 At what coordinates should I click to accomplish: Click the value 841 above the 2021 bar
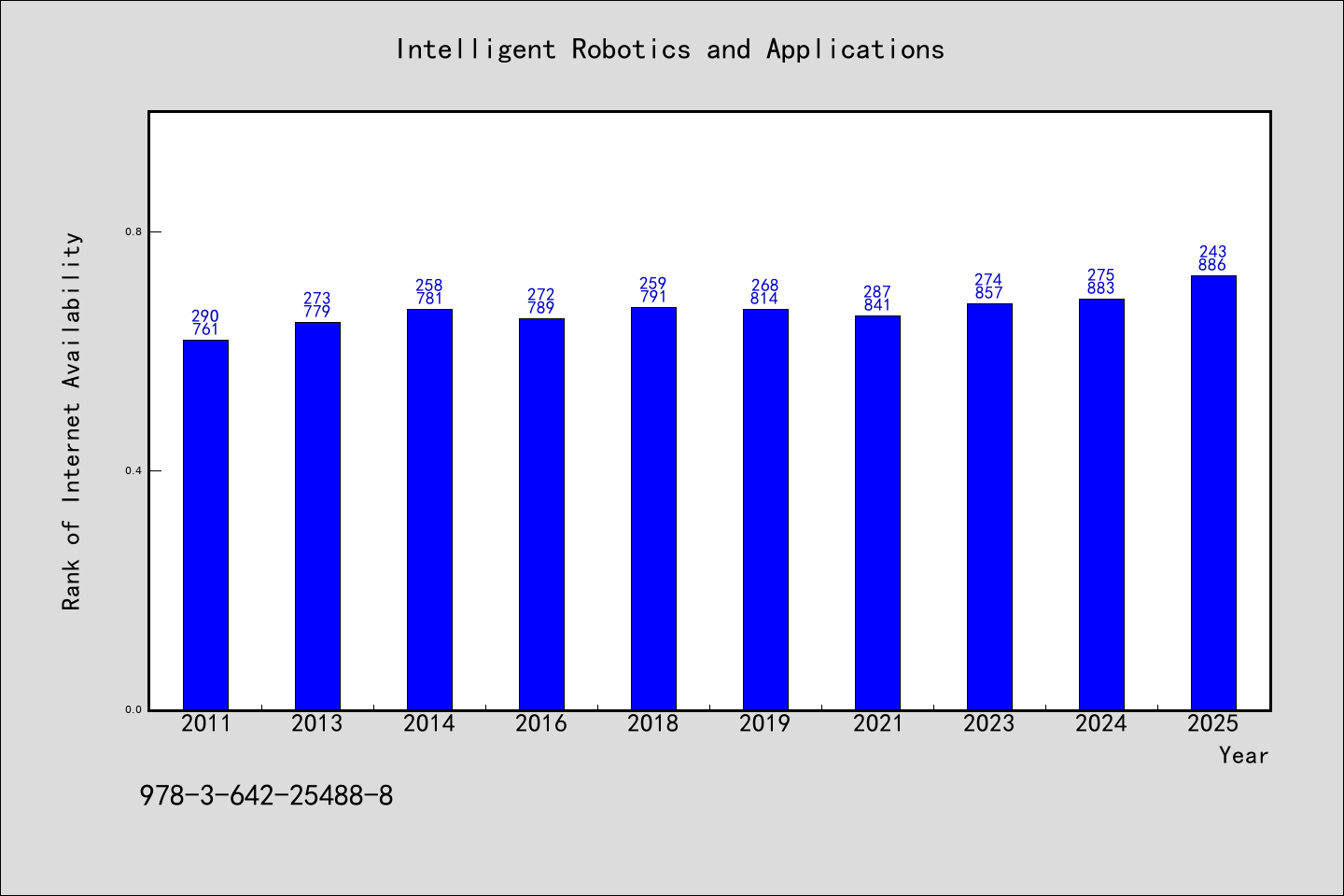click(877, 305)
